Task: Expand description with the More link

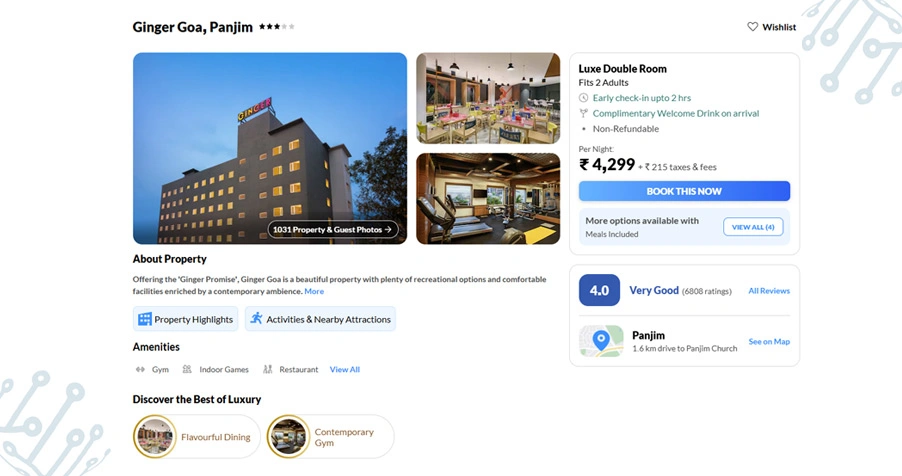Action: click(x=314, y=291)
